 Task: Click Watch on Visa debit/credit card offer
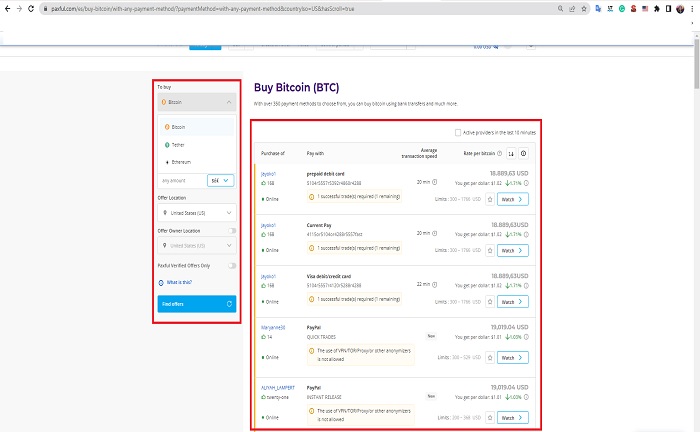click(x=512, y=302)
